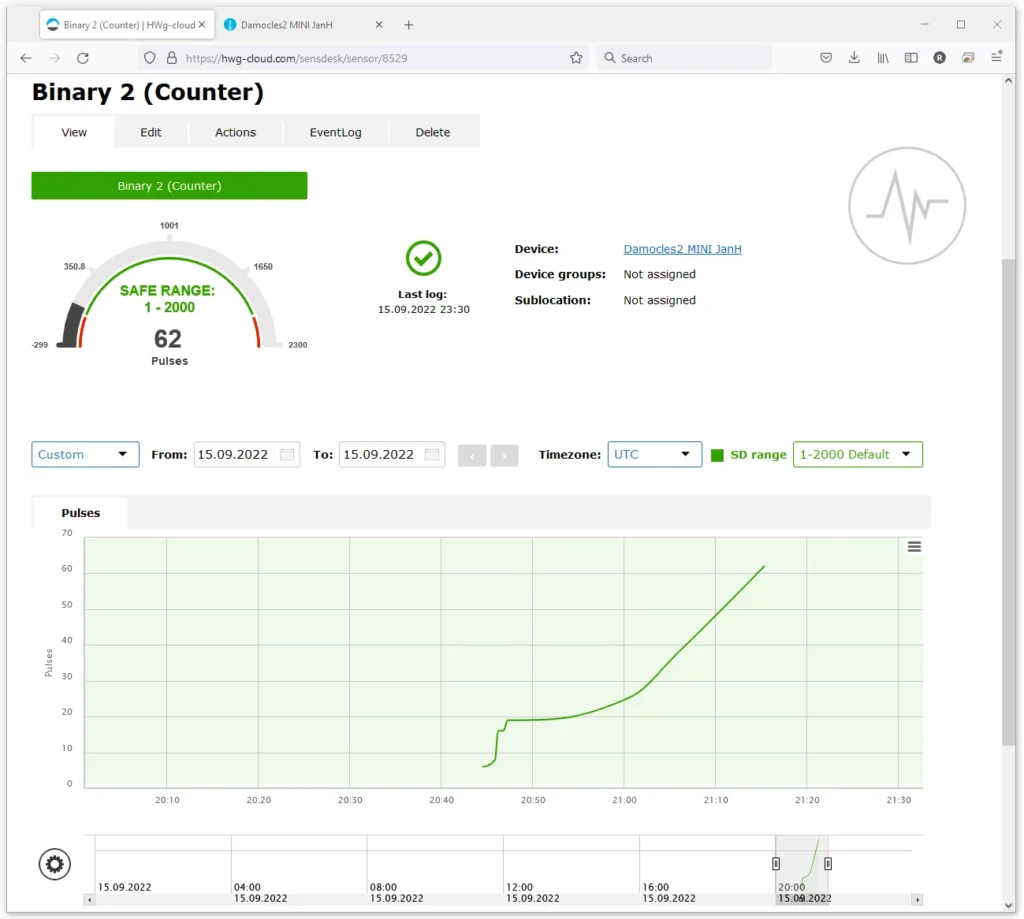Open the Firefox application menu
Viewport: 1024px width, 919px height.
tap(996, 58)
